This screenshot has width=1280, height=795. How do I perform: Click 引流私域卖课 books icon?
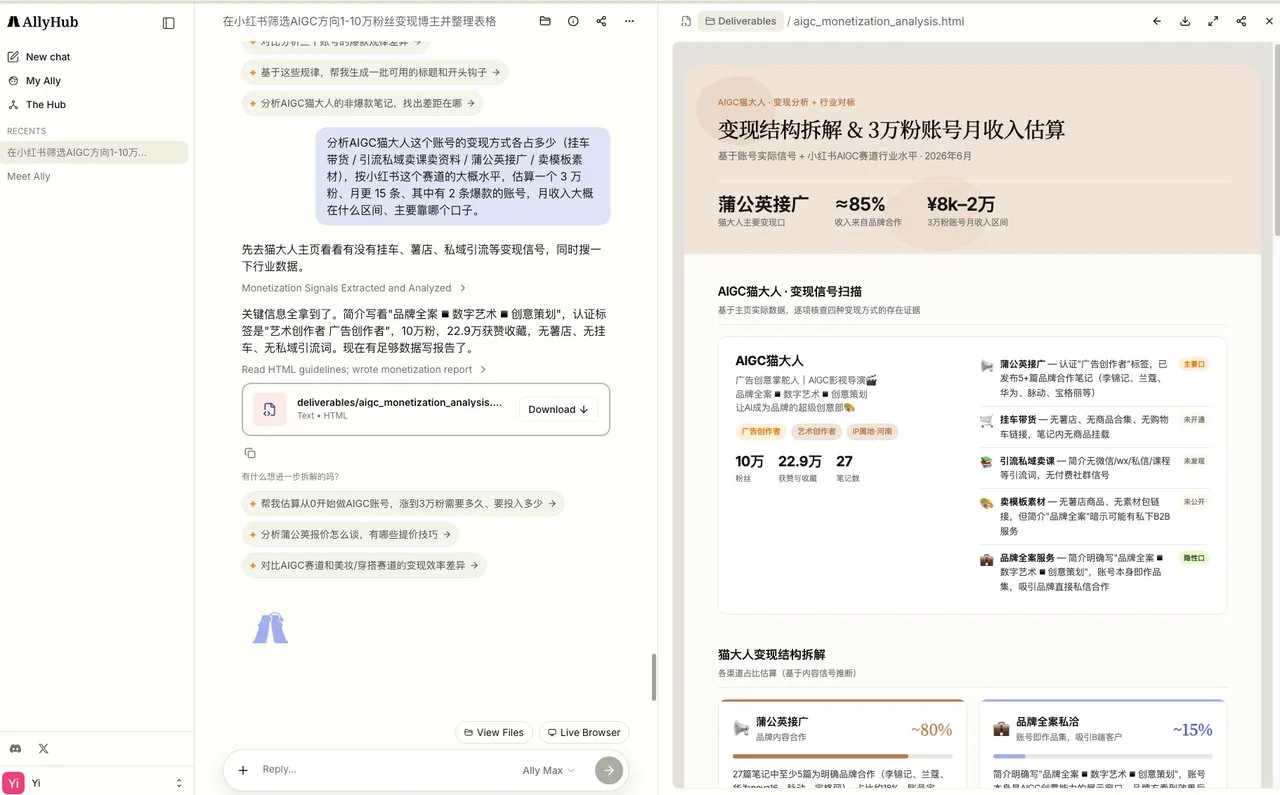987,462
